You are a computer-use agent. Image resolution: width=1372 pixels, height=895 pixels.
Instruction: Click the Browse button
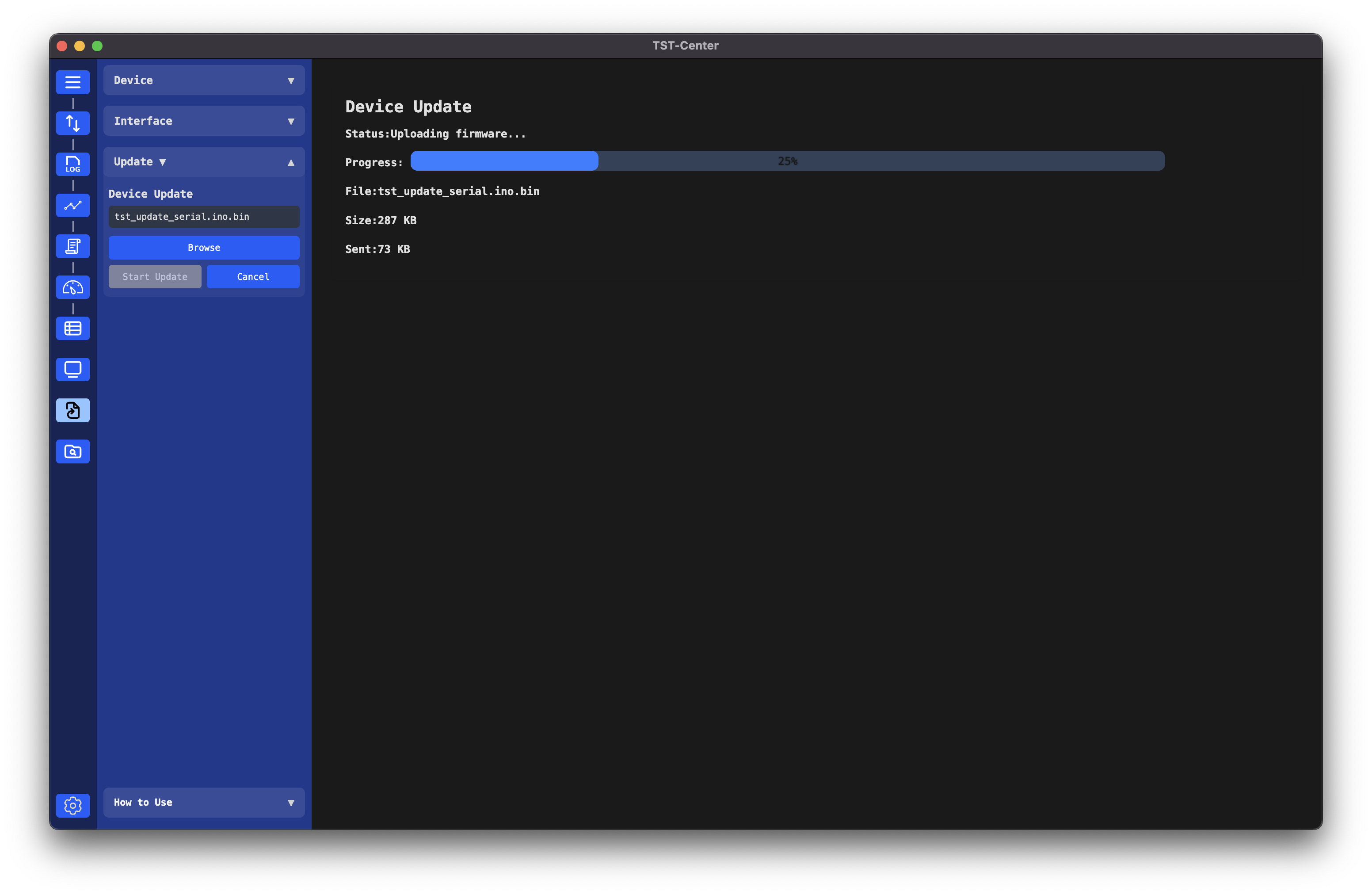click(204, 247)
